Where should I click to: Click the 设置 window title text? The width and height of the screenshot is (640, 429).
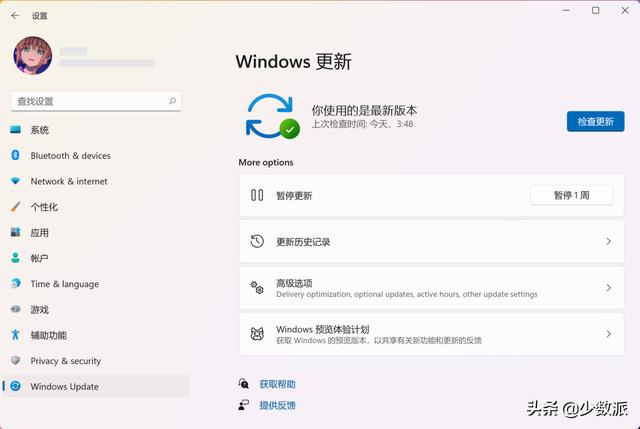pos(40,16)
